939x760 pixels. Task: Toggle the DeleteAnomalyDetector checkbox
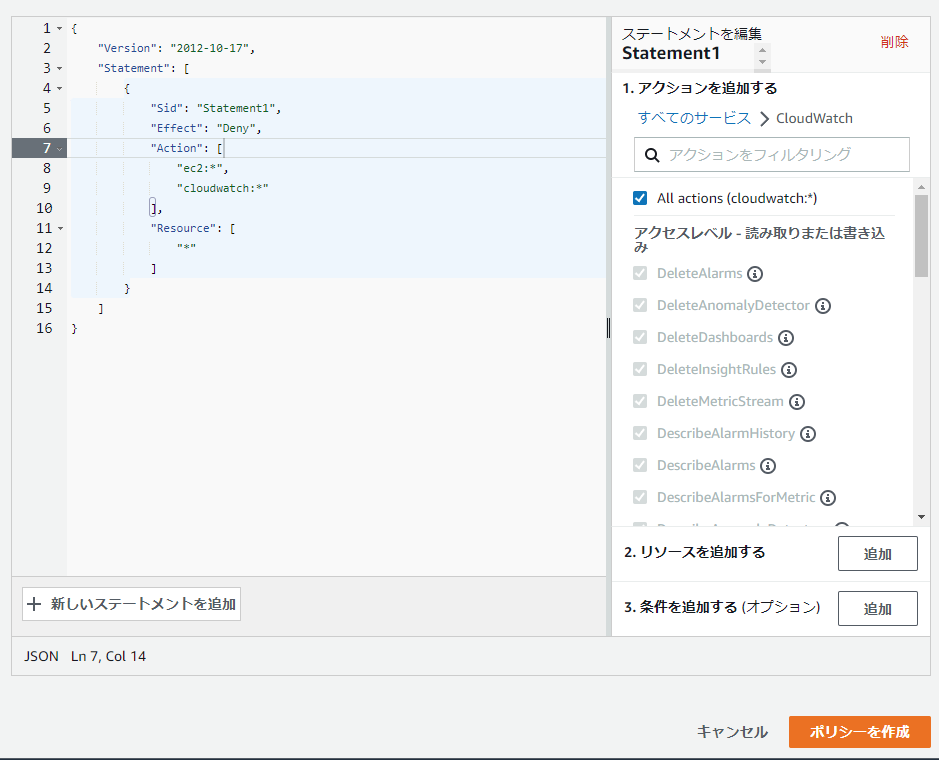(x=640, y=305)
